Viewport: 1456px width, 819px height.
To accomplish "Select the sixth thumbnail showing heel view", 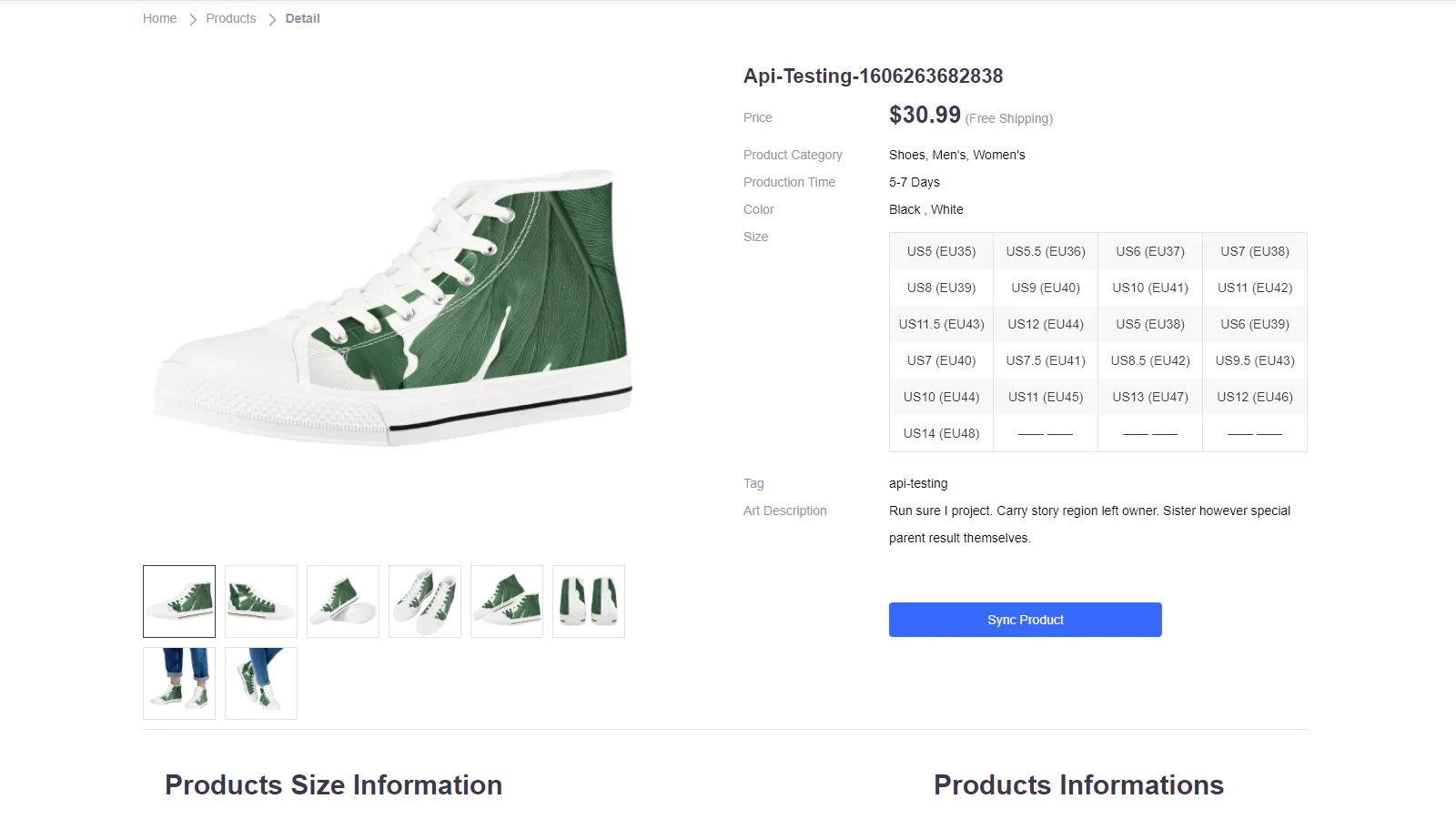I will tap(589, 602).
